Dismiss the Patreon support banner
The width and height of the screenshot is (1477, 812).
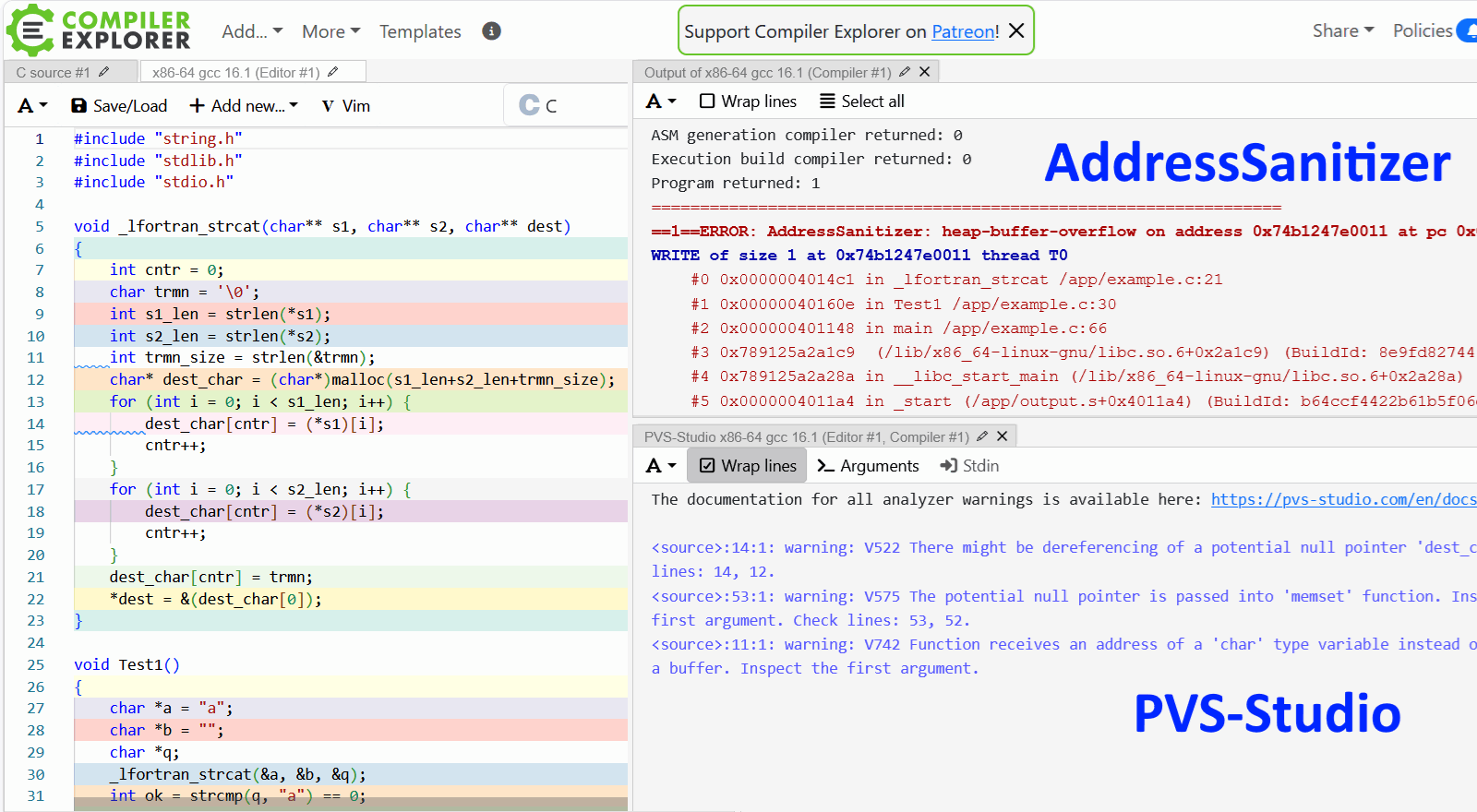1016,30
